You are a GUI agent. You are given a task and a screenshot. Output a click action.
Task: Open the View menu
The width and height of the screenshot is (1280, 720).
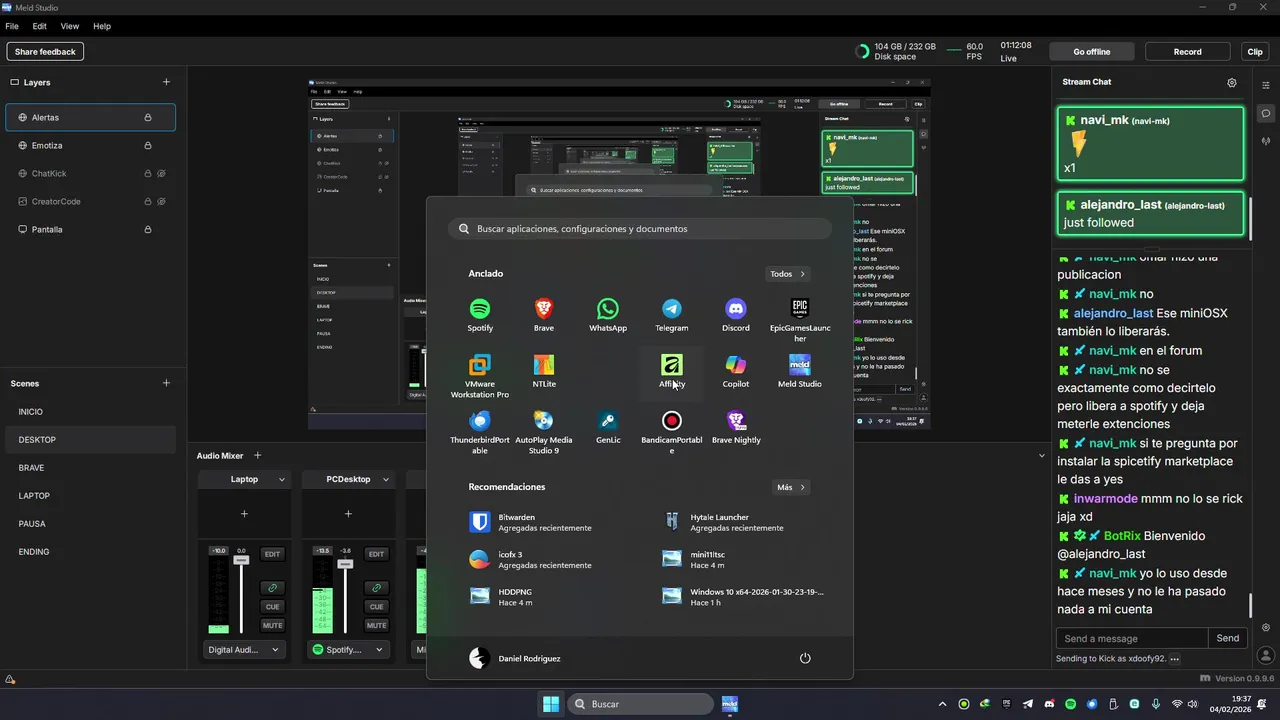tap(70, 26)
